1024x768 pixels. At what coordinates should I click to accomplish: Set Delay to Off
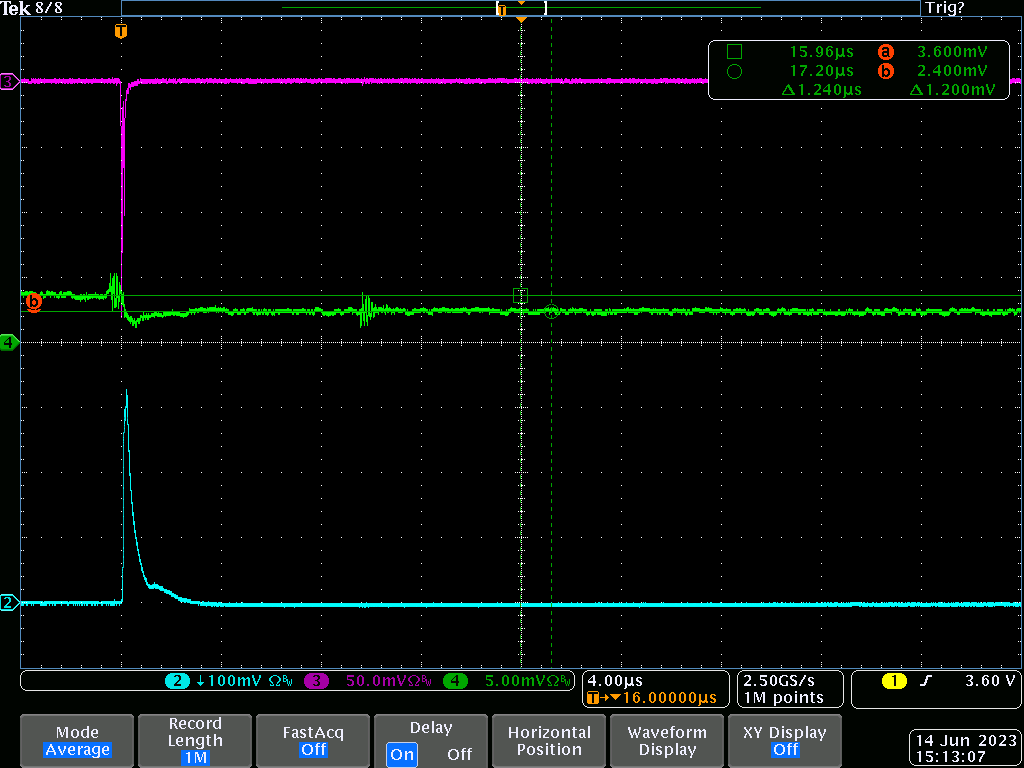click(459, 754)
